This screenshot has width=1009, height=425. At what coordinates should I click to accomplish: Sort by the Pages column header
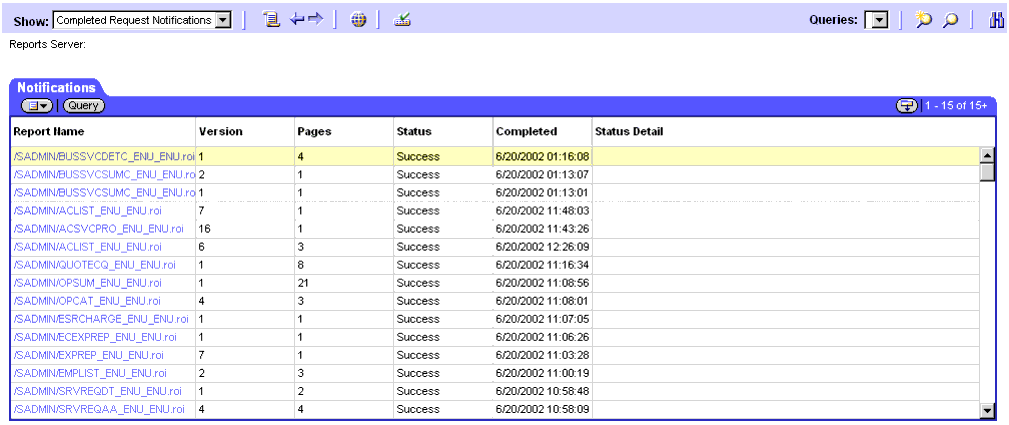coord(314,131)
